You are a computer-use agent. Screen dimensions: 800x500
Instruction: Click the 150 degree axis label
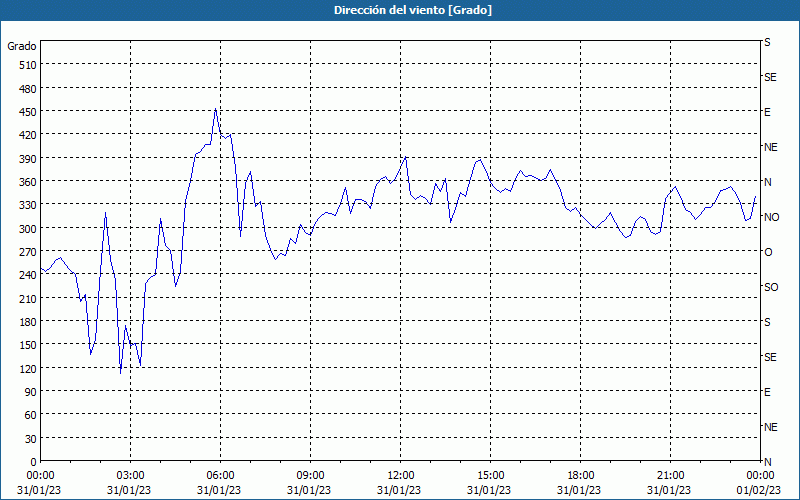pyautogui.click(x=29, y=345)
